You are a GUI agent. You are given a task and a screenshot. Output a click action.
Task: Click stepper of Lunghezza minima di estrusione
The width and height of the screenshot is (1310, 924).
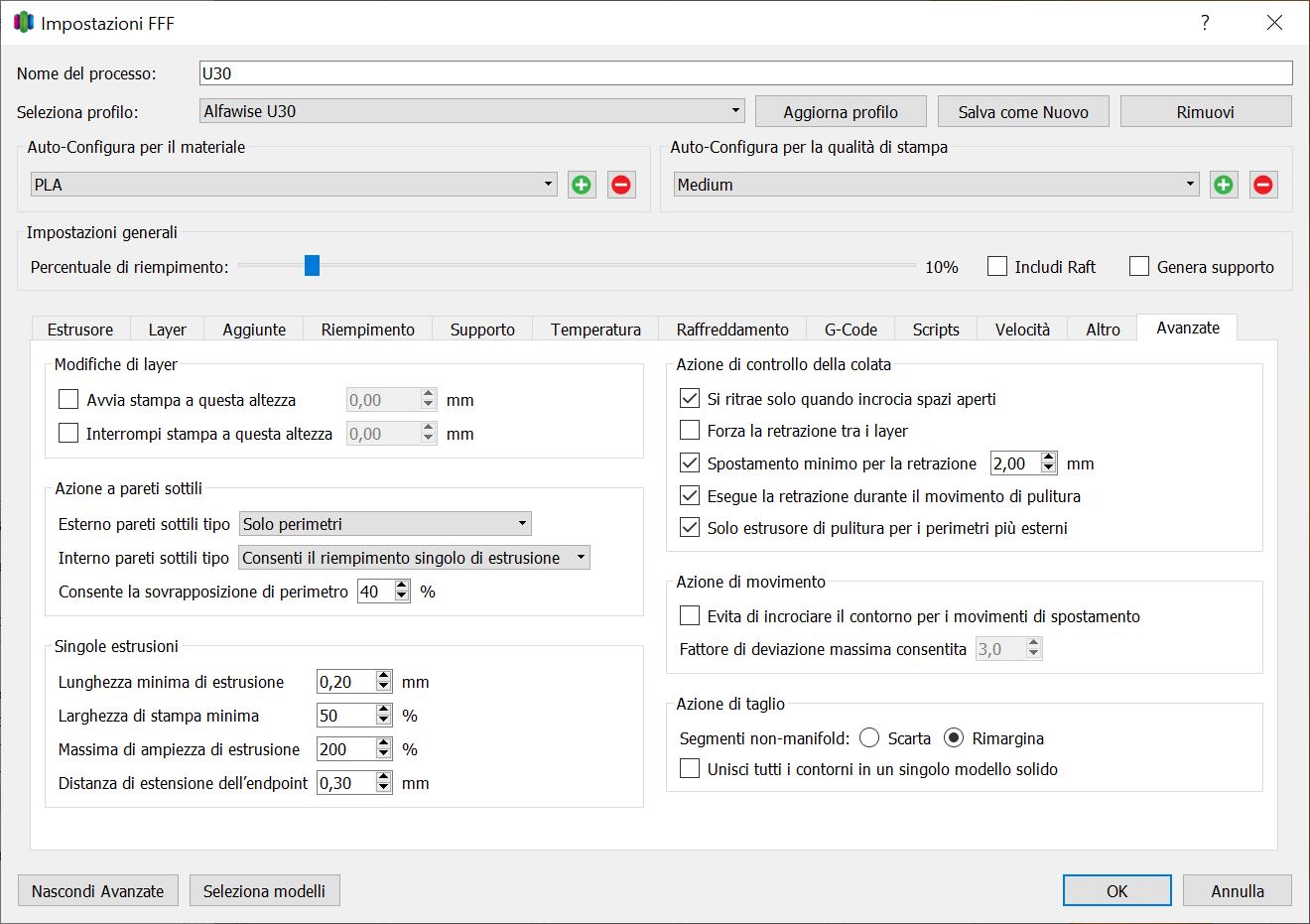click(x=384, y=681)
